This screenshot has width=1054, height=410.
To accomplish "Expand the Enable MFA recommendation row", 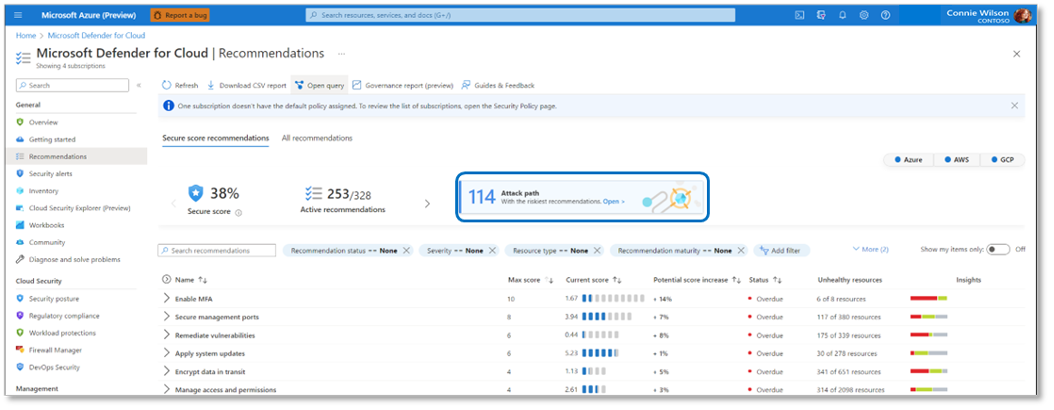I will tap(167, 299).
